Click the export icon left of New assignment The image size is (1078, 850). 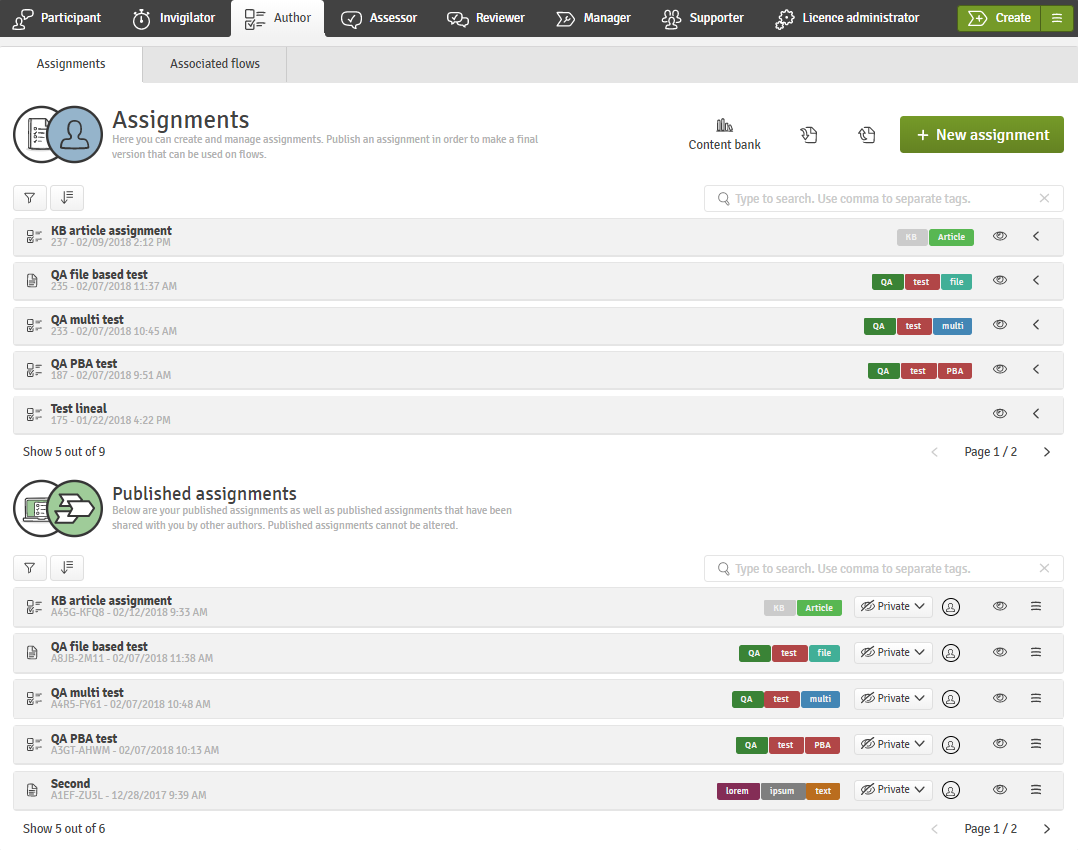(x=866, y=135)
